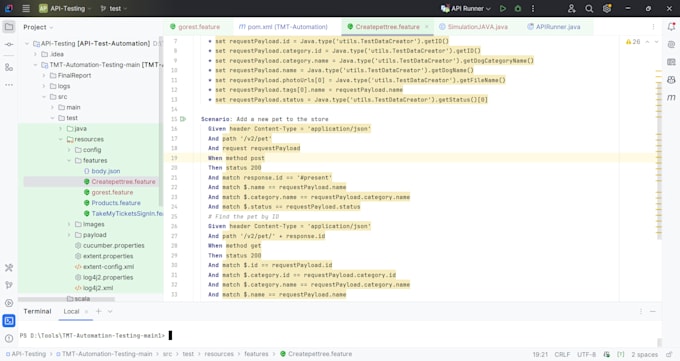
Task: Click 'Then status 200' on line 20
Action: [234, 168]
